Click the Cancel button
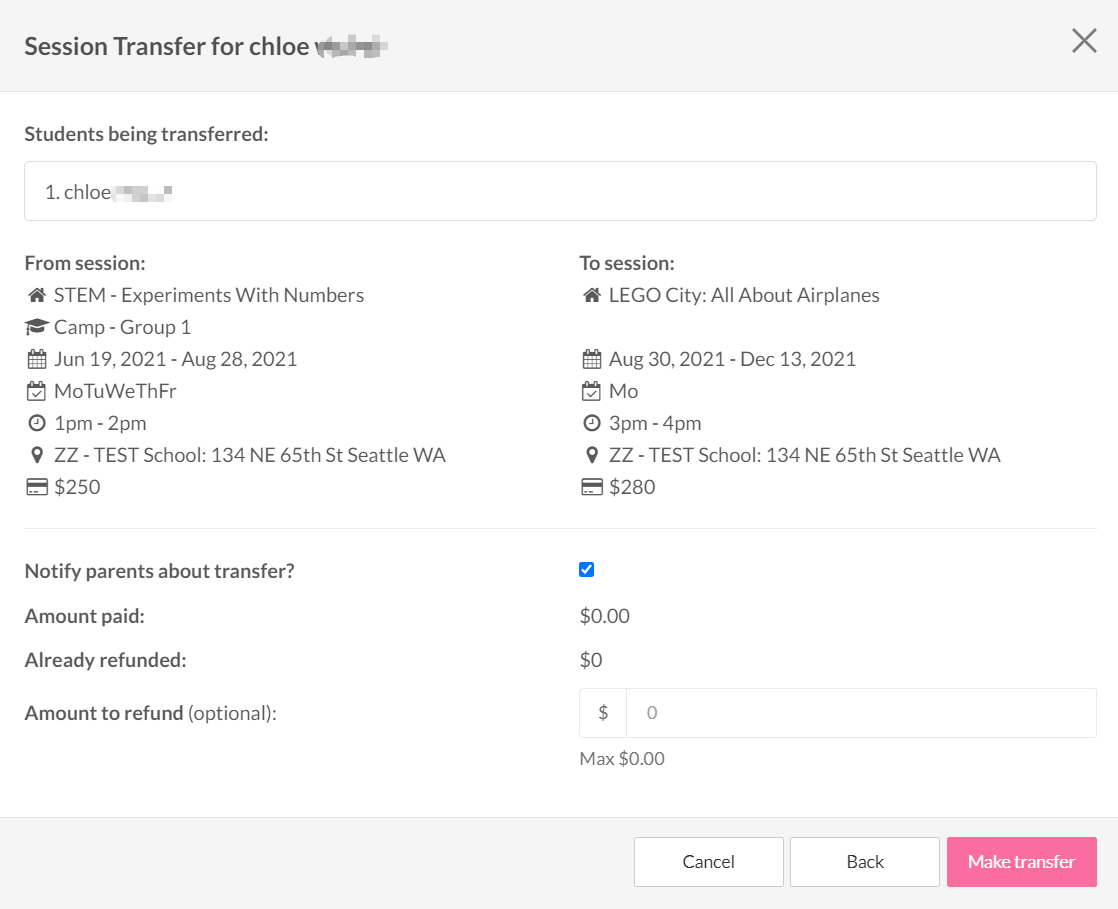 (x=708, y=862)
